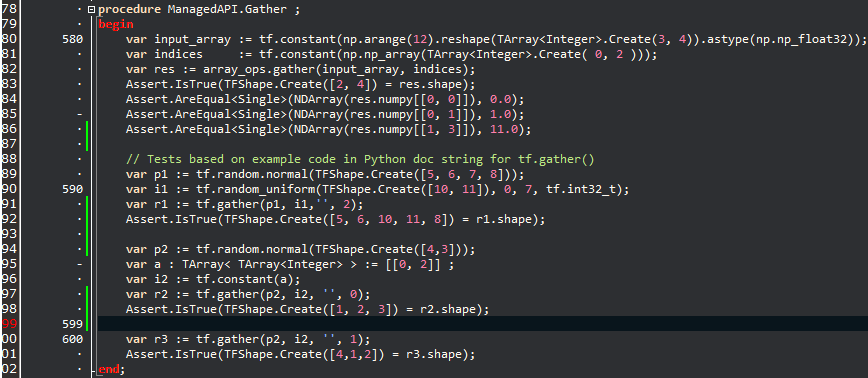This screenshot has height=378, width=868.
Task: Click line number 78 in the margin
Action: pyautogui.click(x=8, y=9)
